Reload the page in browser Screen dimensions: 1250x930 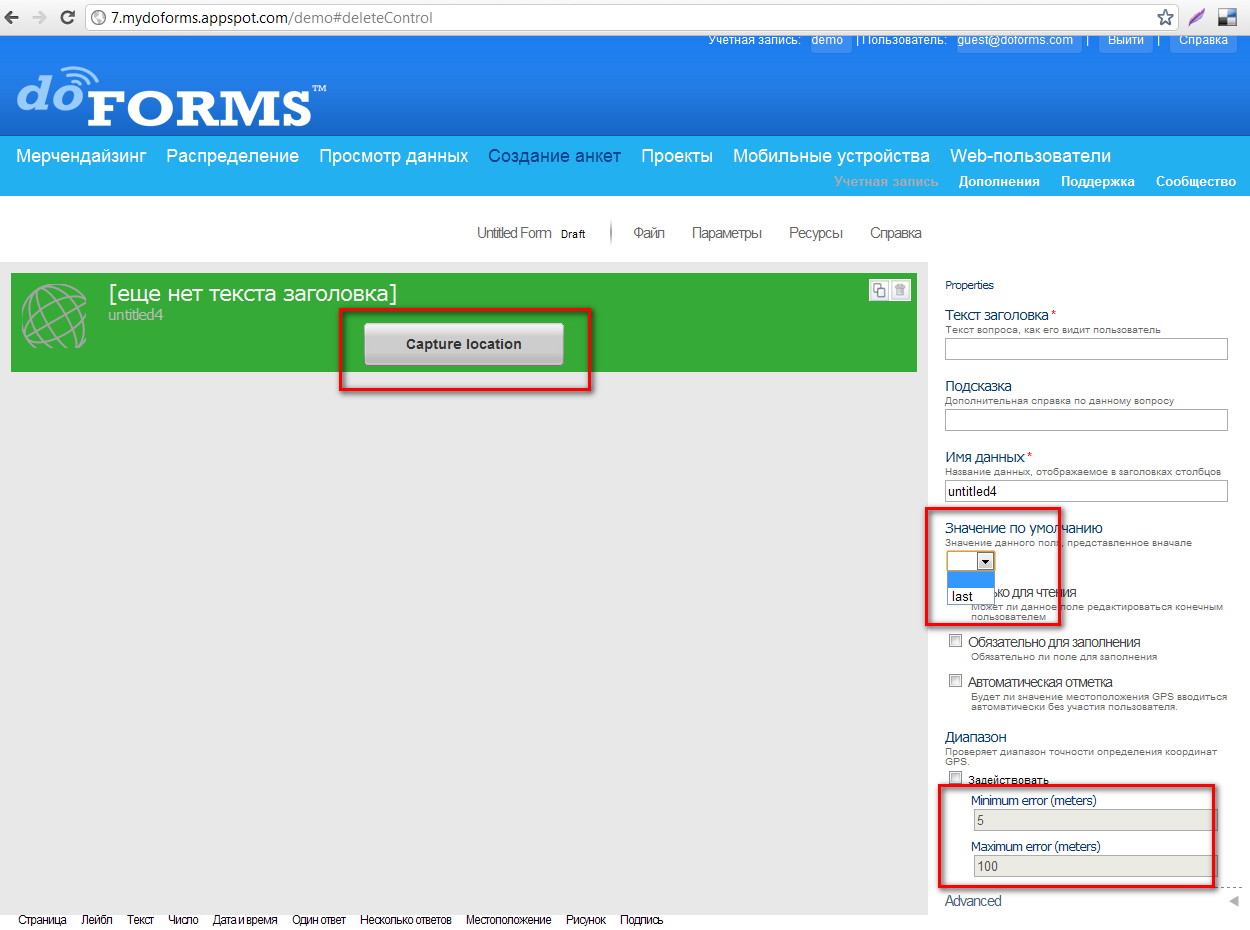tap(68, 17)
